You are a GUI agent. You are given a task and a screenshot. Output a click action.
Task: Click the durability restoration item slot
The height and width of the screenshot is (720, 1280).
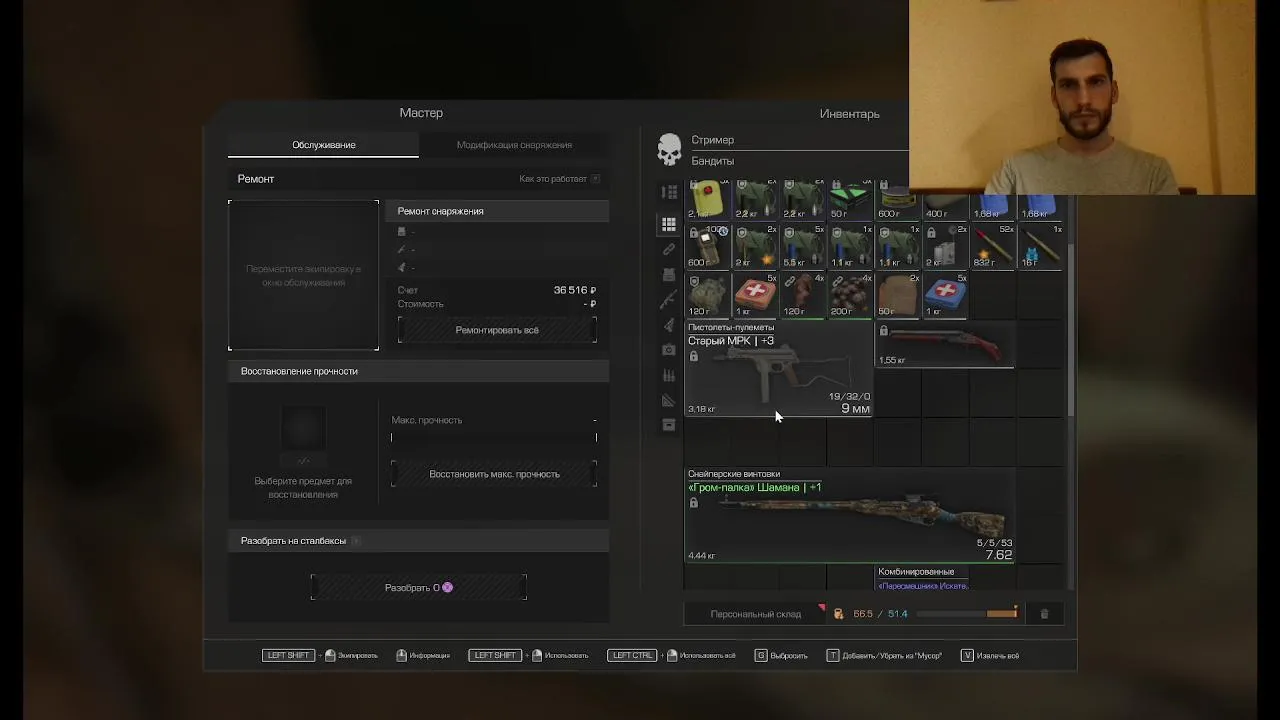pos(303,428)
